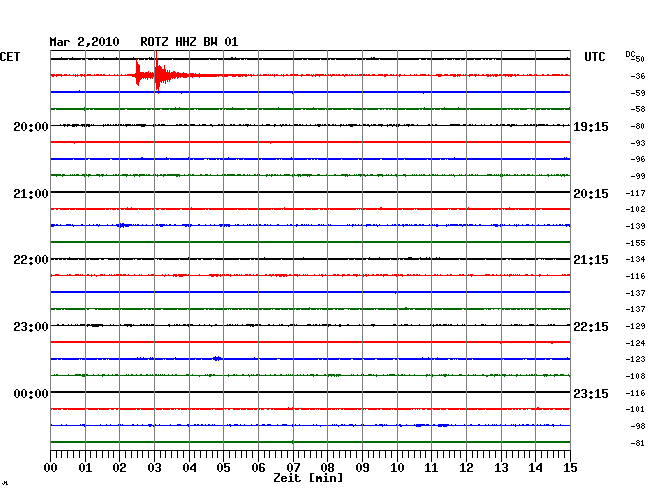
Task: Select the DC offset value "-99"
Action: click(638, 176)
